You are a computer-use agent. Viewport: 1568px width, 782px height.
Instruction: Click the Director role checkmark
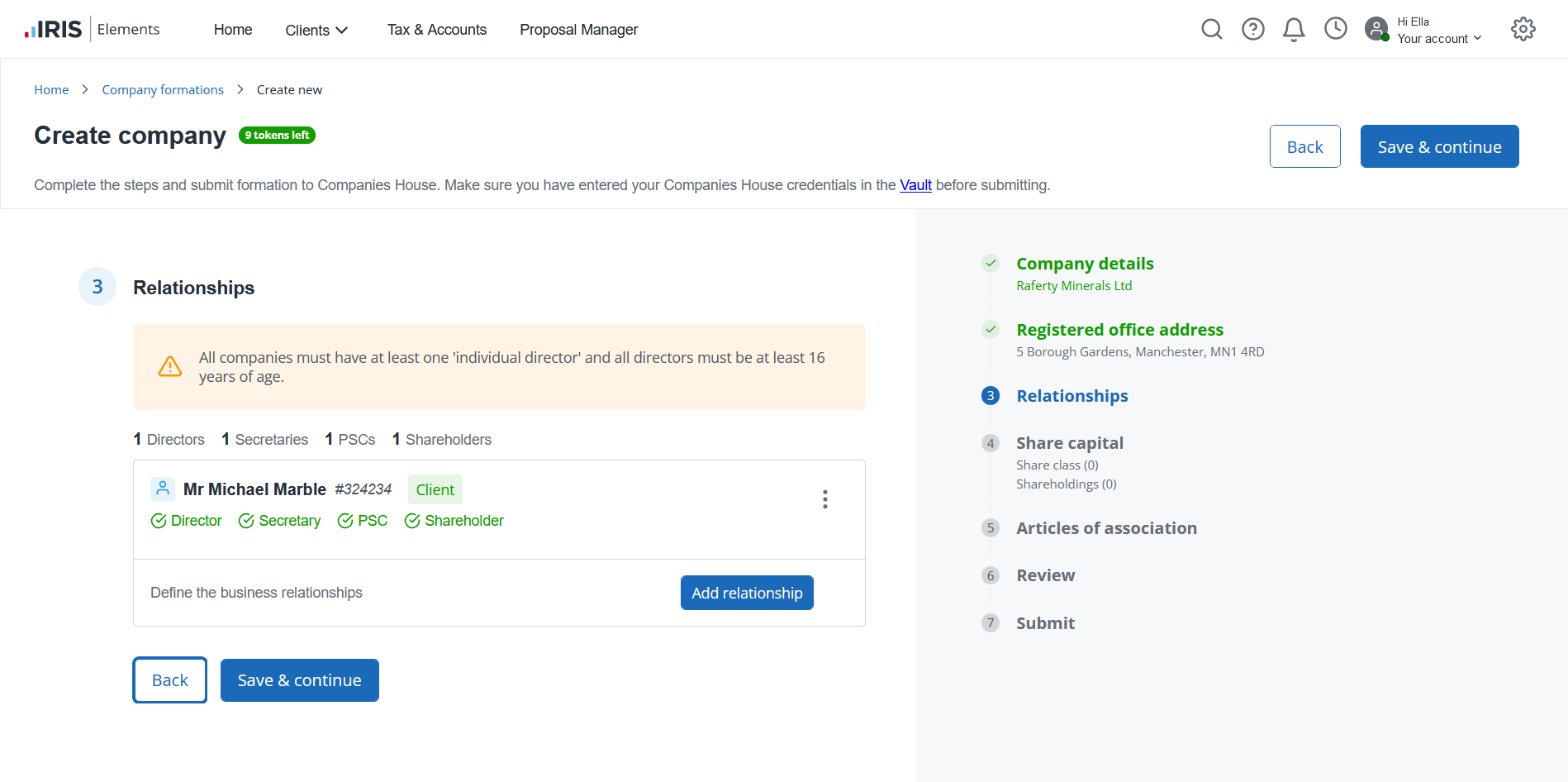159,521
